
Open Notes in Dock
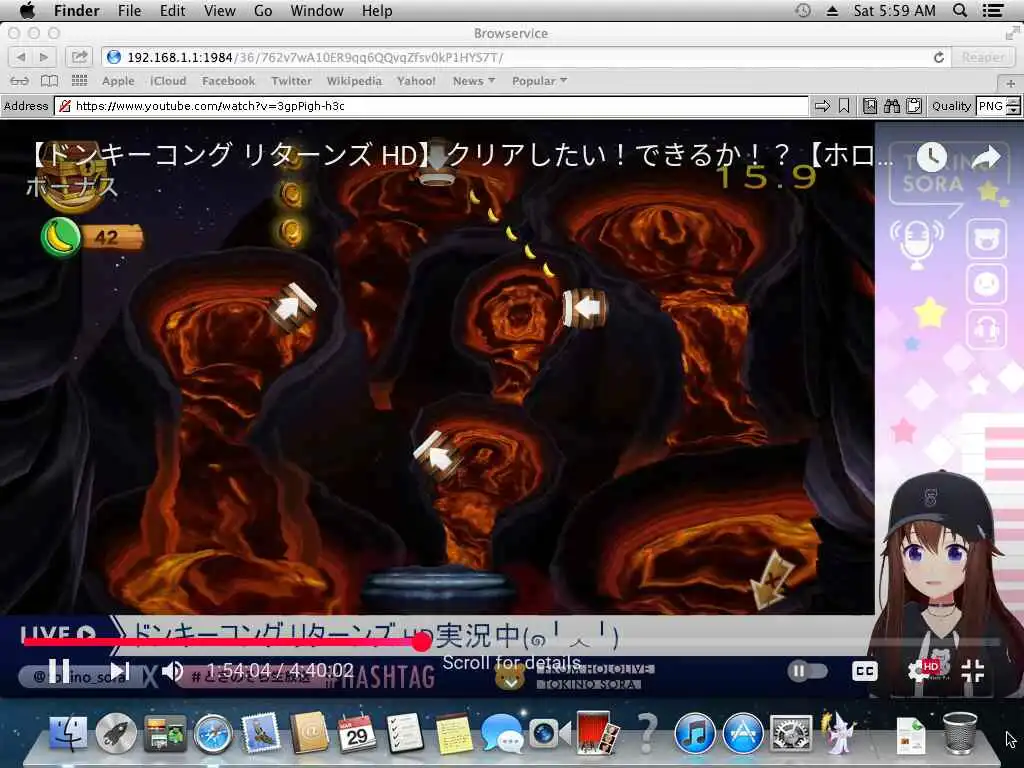pyautogui.click(x=454, y=733)
